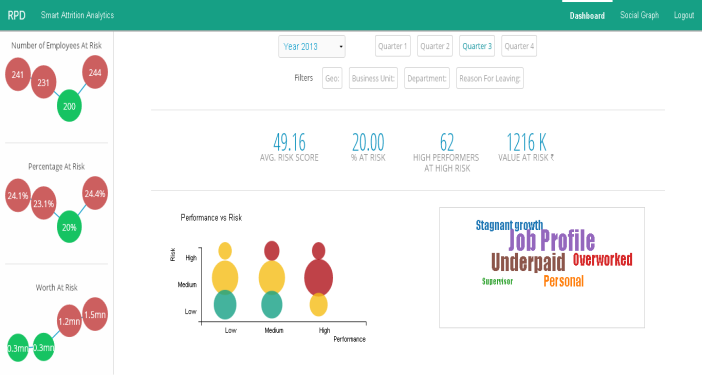Screen dimensions: 702x382
Task: Click the Smart Attrition Analytics title
Action: 77,15
